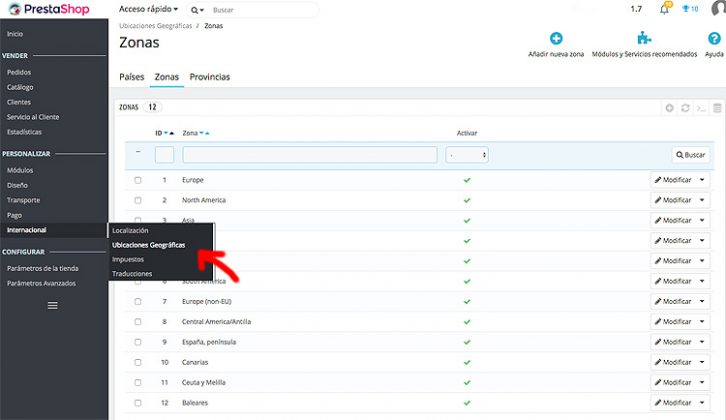This screenshot has width=726, height=420.
Task: Click the add zone icon in table toolbar
Action: [x=669, y=107]
